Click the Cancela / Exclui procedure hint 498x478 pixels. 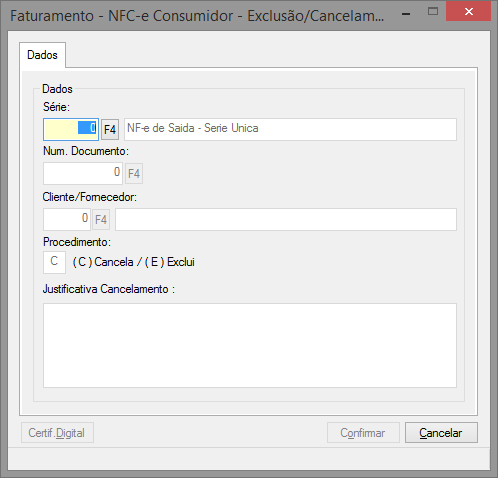(134, 262)
